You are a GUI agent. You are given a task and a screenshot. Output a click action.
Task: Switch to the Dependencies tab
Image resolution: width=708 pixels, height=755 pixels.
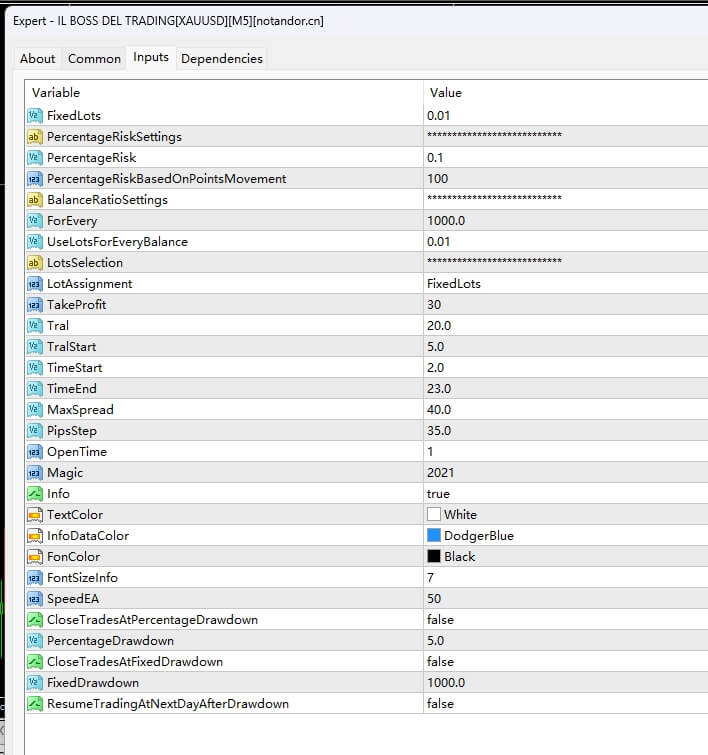coord(221,59)
